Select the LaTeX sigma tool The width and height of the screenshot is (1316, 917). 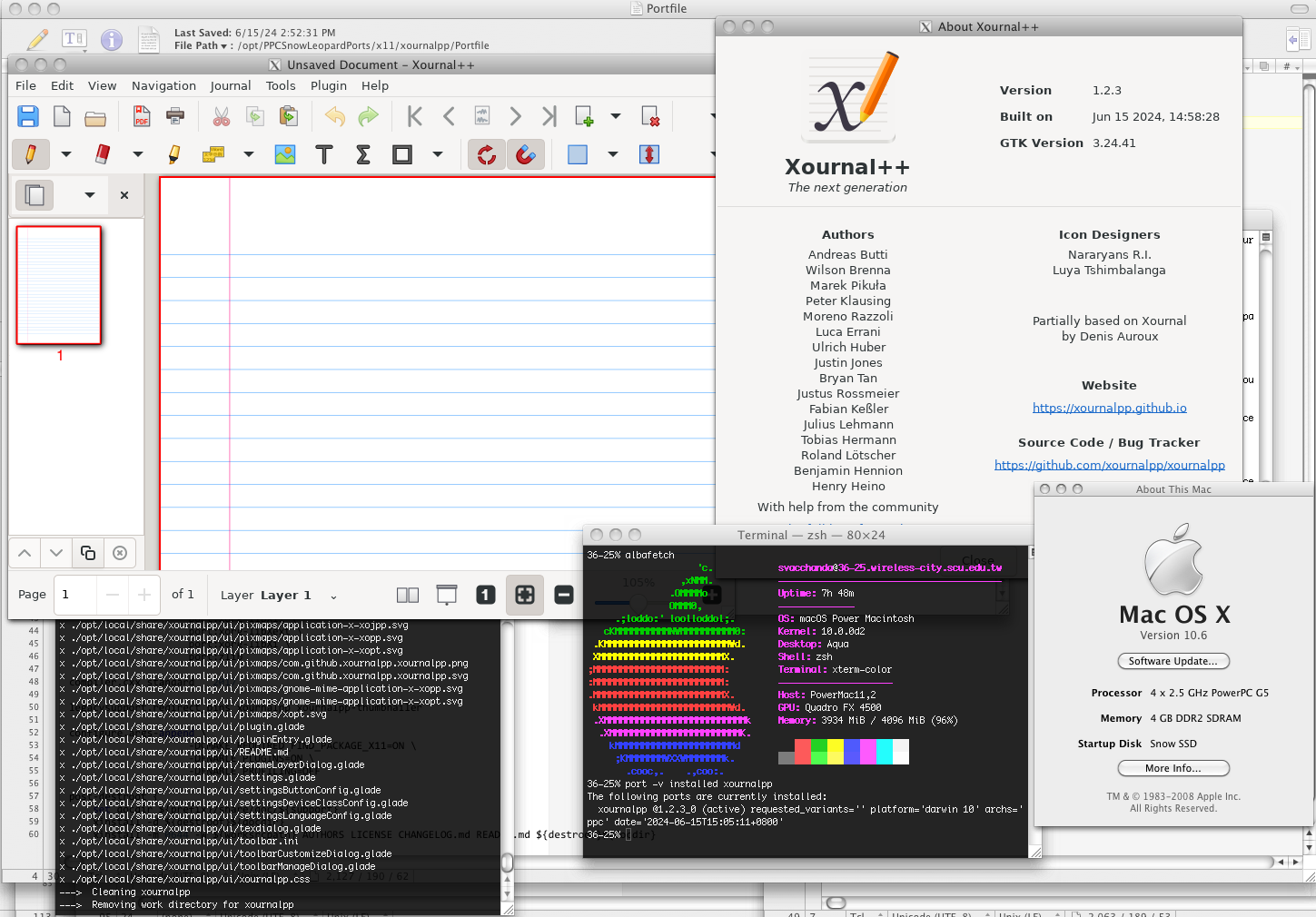pos(363,154)
